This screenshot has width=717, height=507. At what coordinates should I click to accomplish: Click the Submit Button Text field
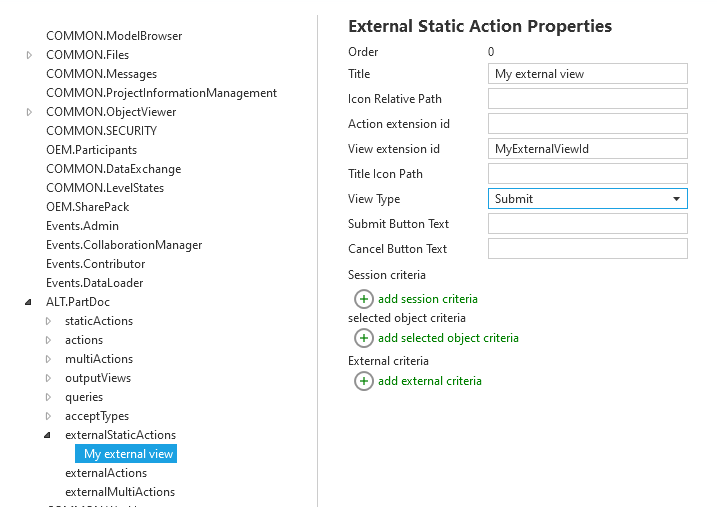click(587, 224)
